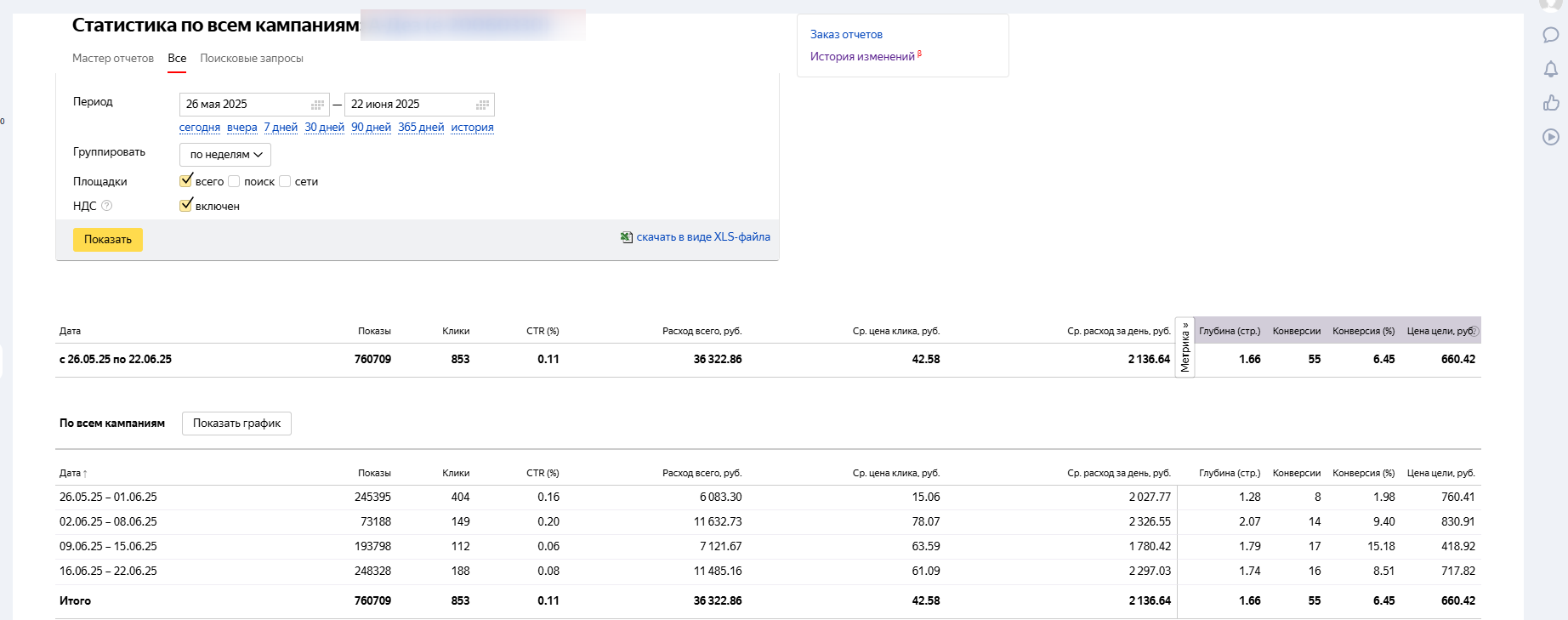Toggle НДС включен checkbox
This screenshot has width=1568, height=620.
(x=185, y=206)
